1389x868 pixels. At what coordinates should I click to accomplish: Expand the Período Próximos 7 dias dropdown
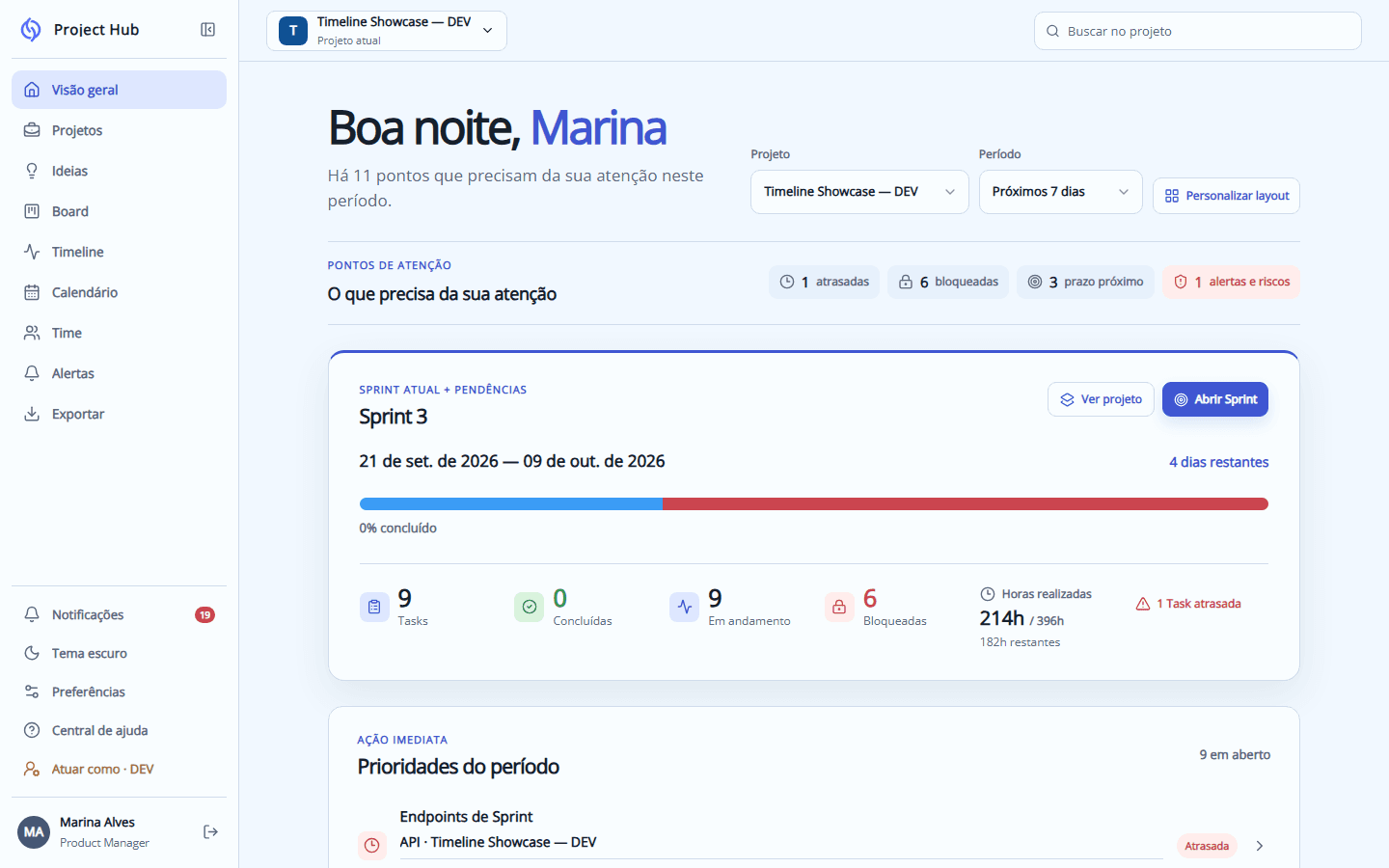(1061, 192)
